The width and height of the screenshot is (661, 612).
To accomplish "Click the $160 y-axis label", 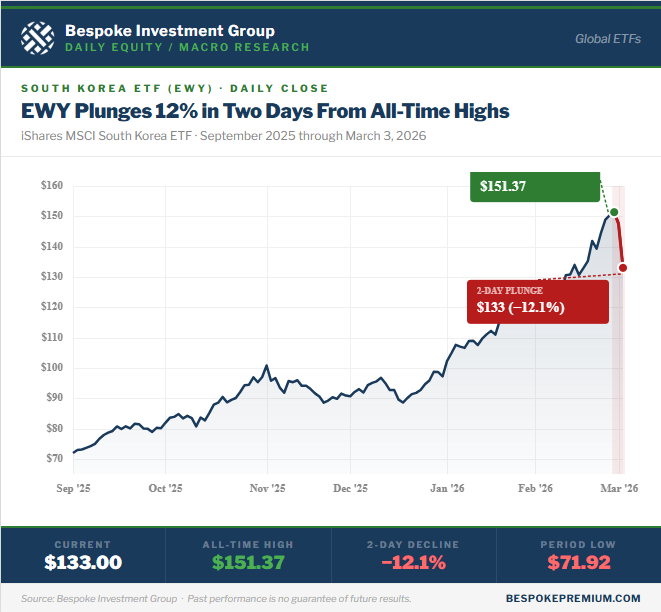I will [52, 185].
